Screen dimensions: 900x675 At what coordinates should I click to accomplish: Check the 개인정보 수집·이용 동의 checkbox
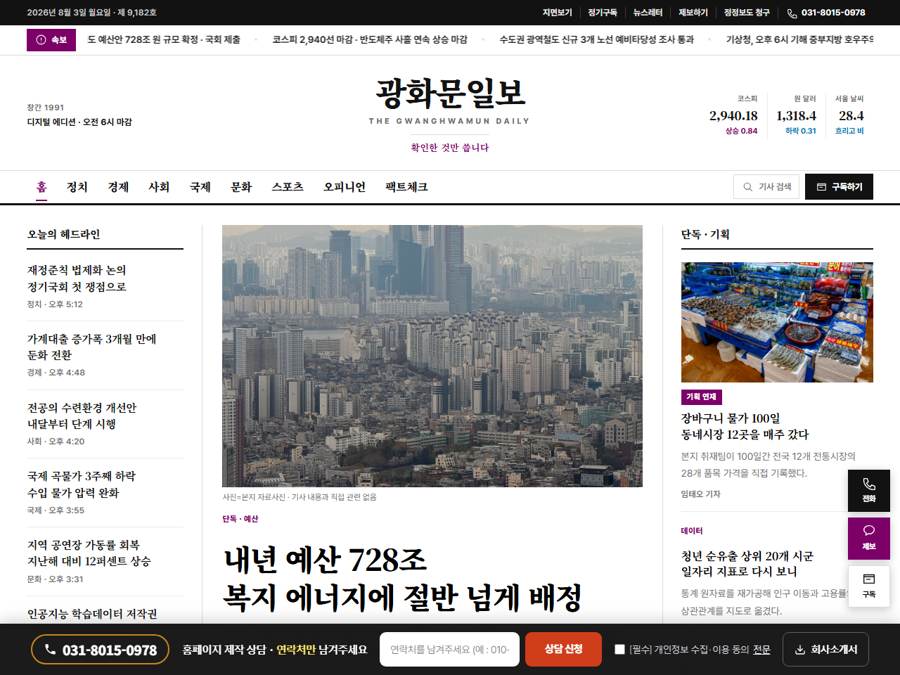tap(619, 649)
